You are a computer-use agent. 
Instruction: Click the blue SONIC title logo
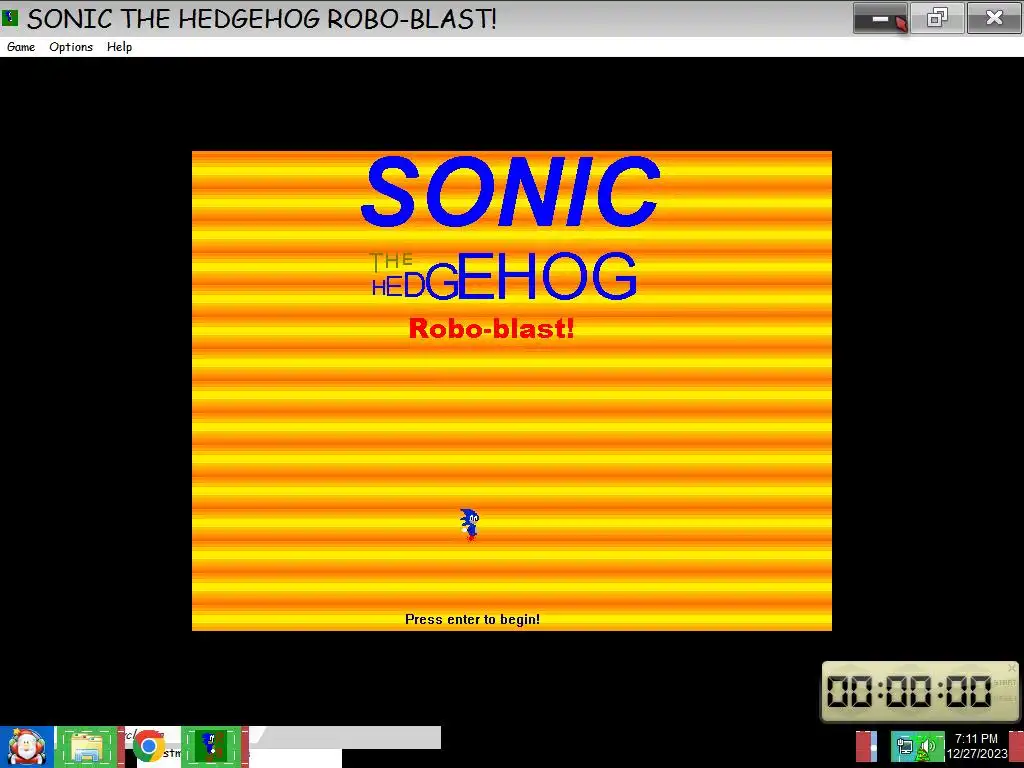[510, 191]
